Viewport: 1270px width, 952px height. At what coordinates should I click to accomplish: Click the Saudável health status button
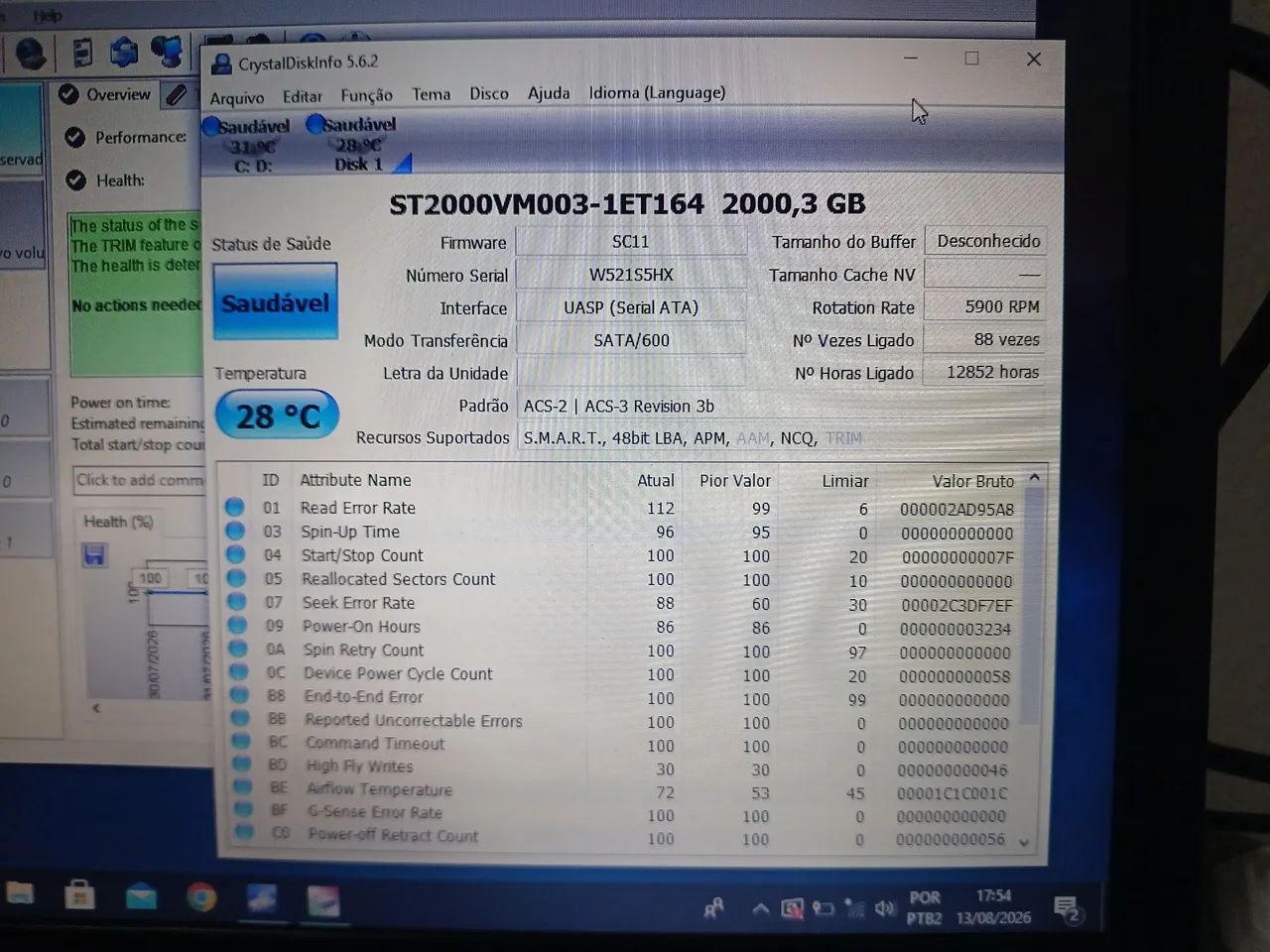275,302
